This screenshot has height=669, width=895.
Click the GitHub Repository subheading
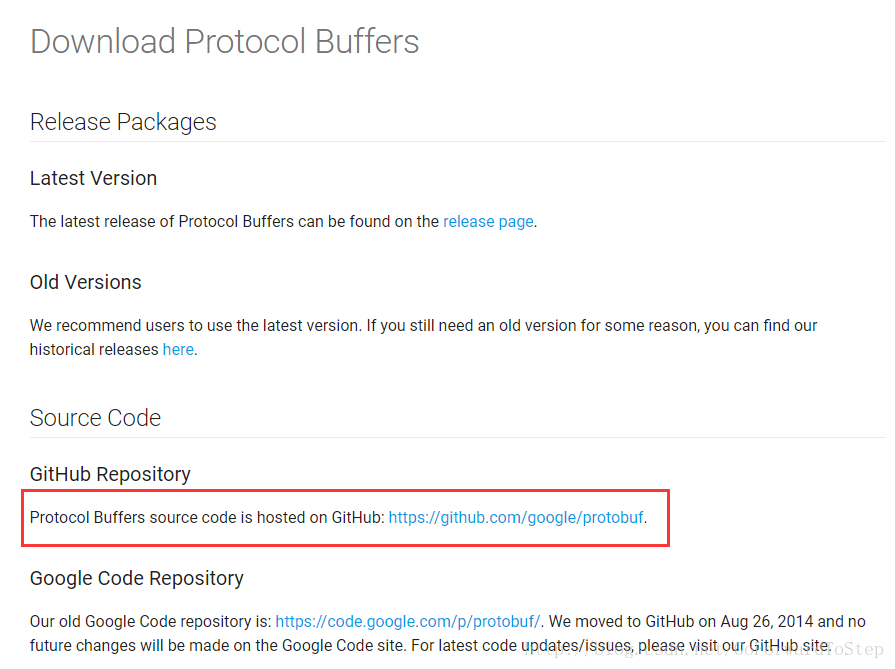coord(110,474)
